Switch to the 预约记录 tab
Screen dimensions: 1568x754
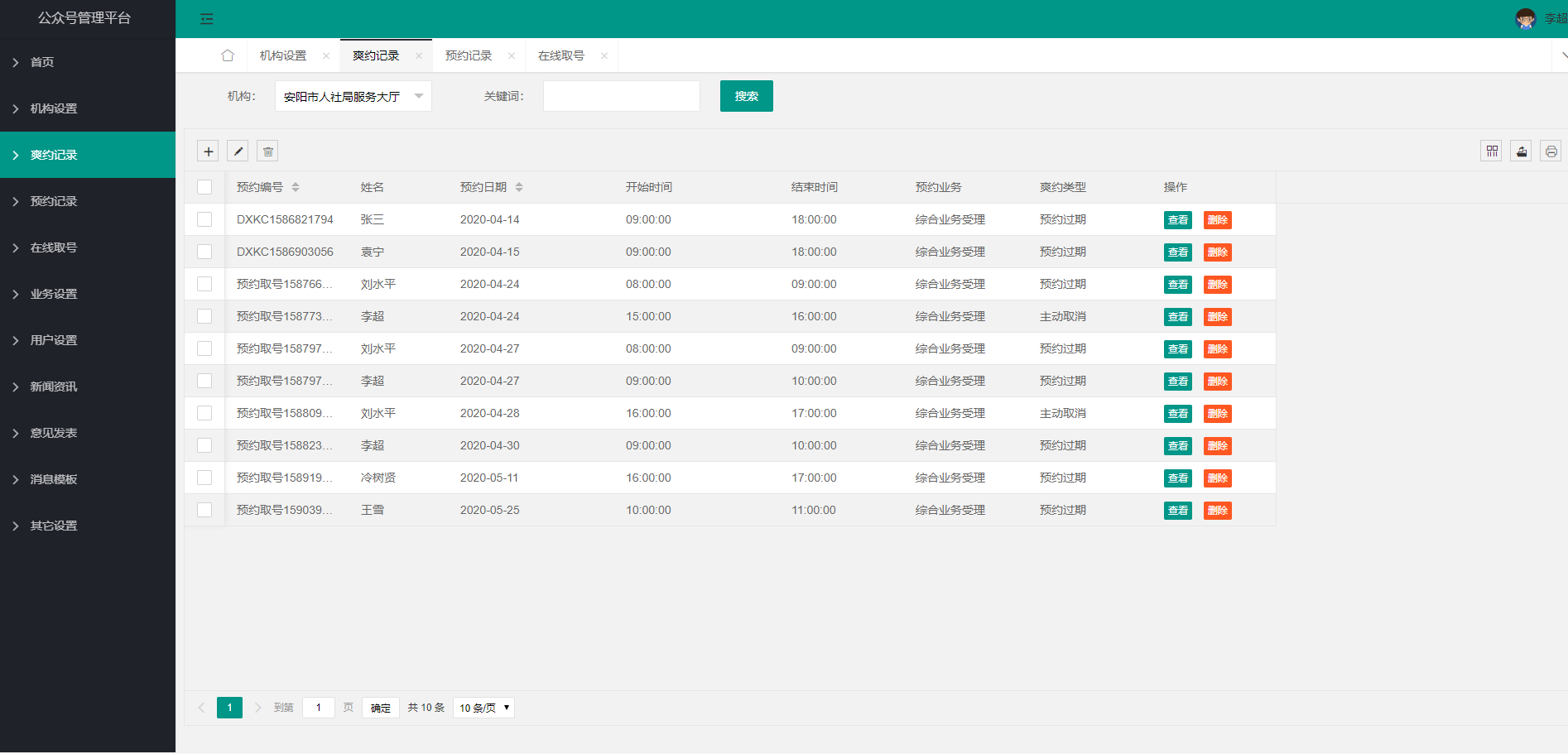469,55
